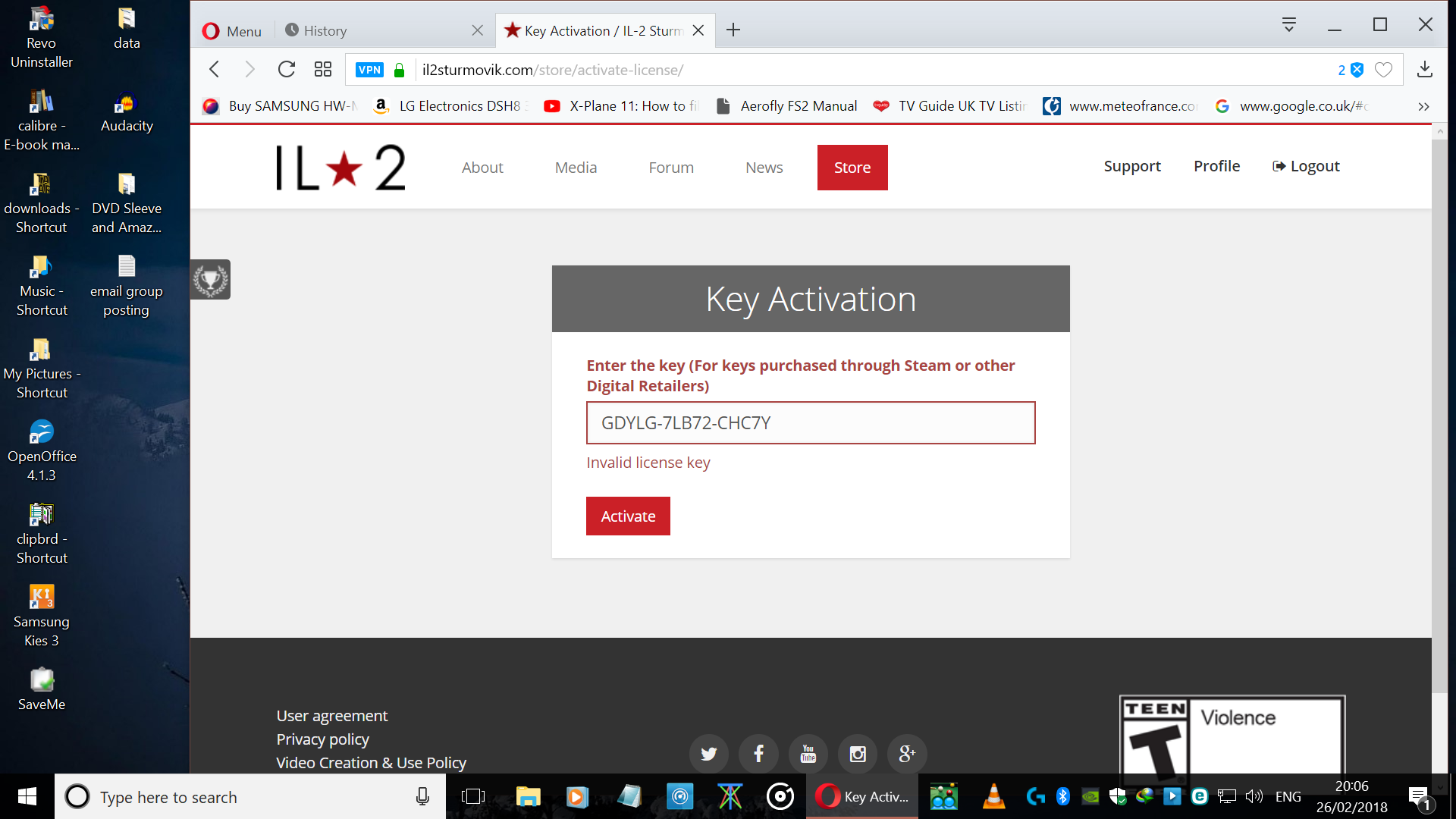This screenshot has width=1456, height=819.
Task: Open the Facebook social icon
Action: tap(758, 754)
